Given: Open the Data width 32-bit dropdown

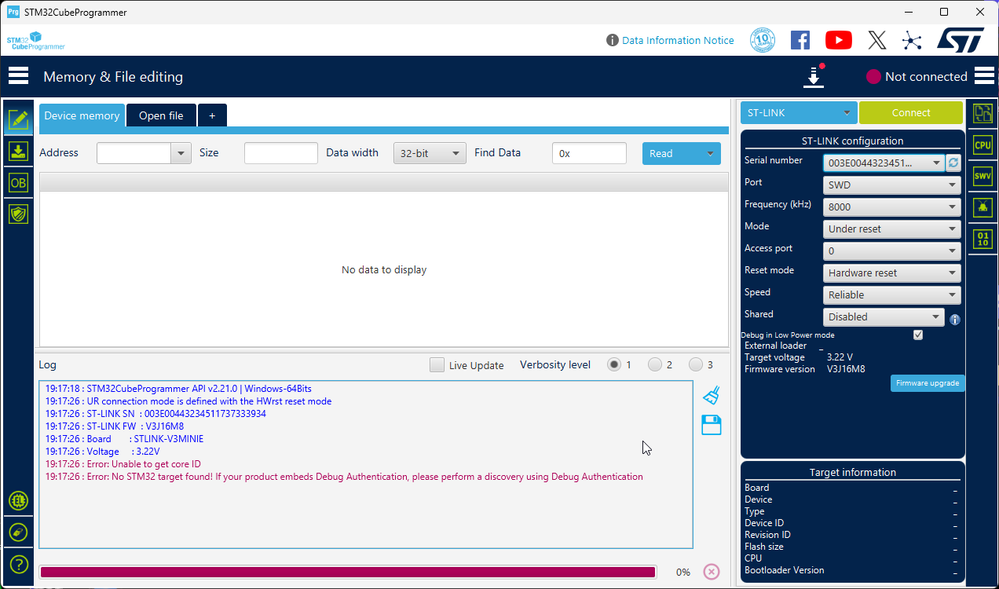Looking at the screenshot, I should pos(429,153).
